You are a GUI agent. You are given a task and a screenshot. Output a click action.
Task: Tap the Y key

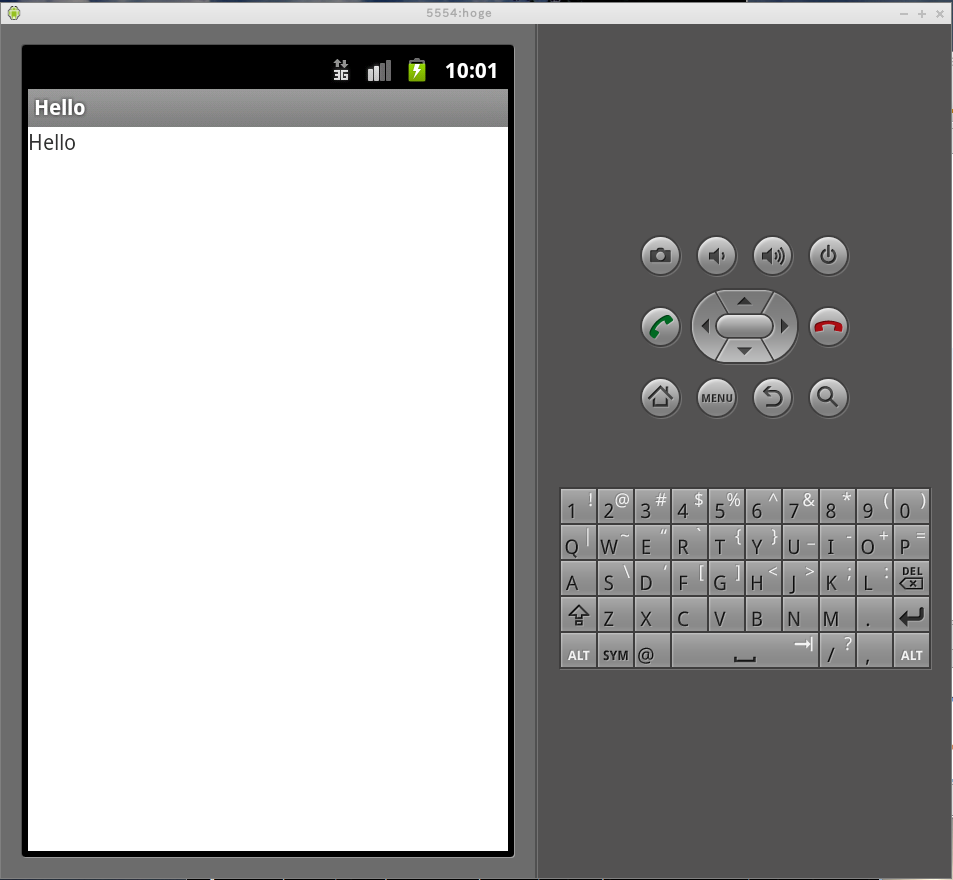coord(764,543)
